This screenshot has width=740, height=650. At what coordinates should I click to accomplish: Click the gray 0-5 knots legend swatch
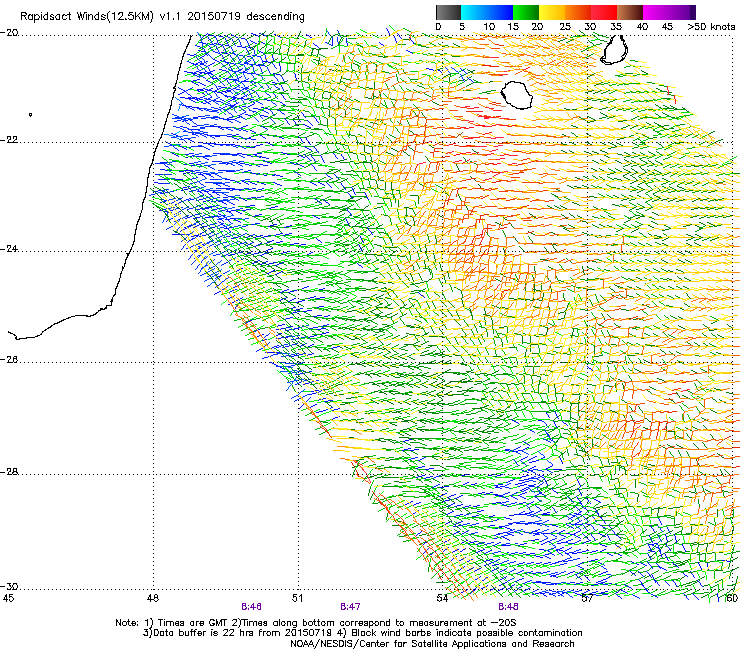pyautogui.click(x=448, y=12)
